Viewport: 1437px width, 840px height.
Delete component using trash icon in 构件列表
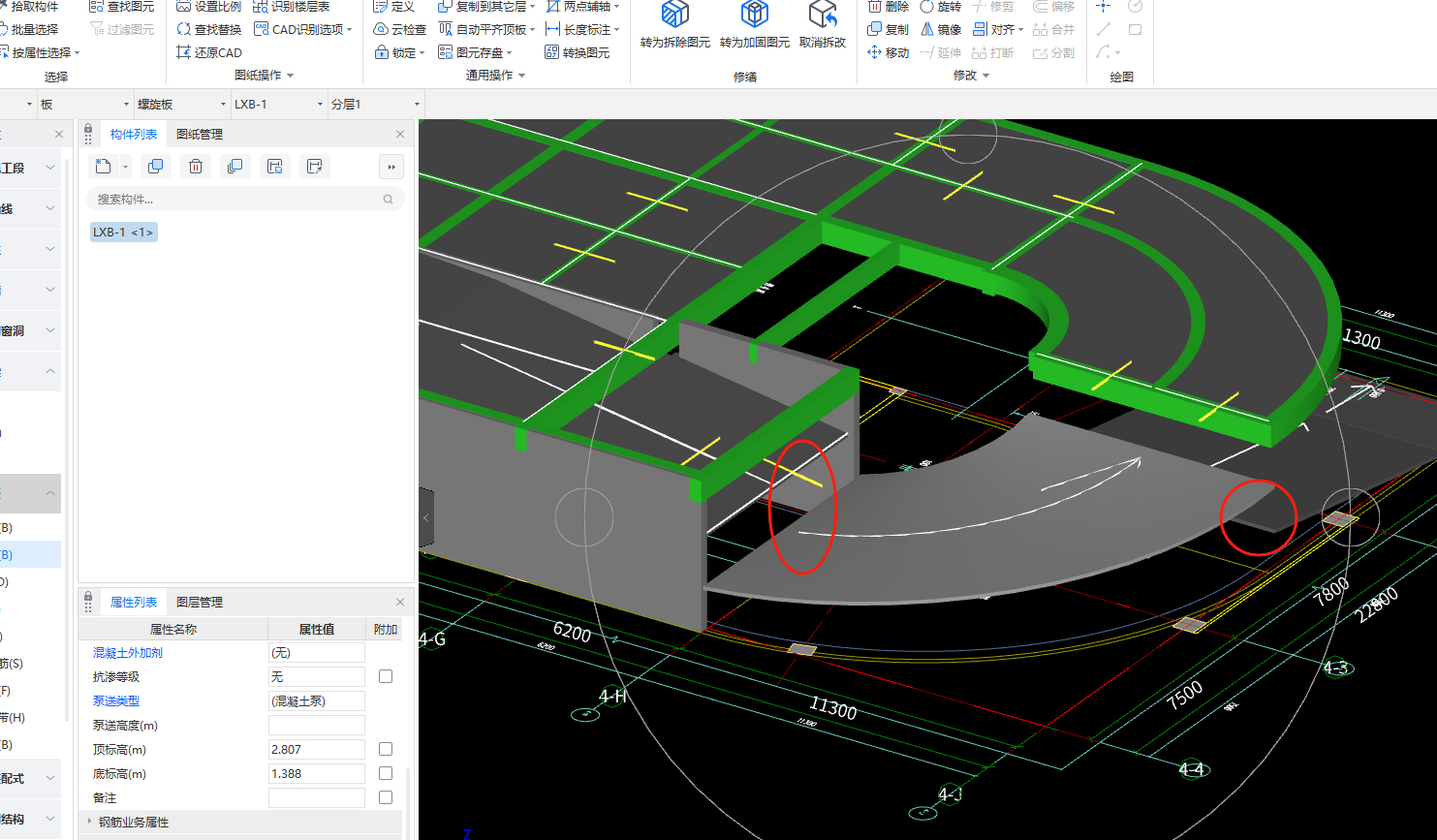click(196, 167)
